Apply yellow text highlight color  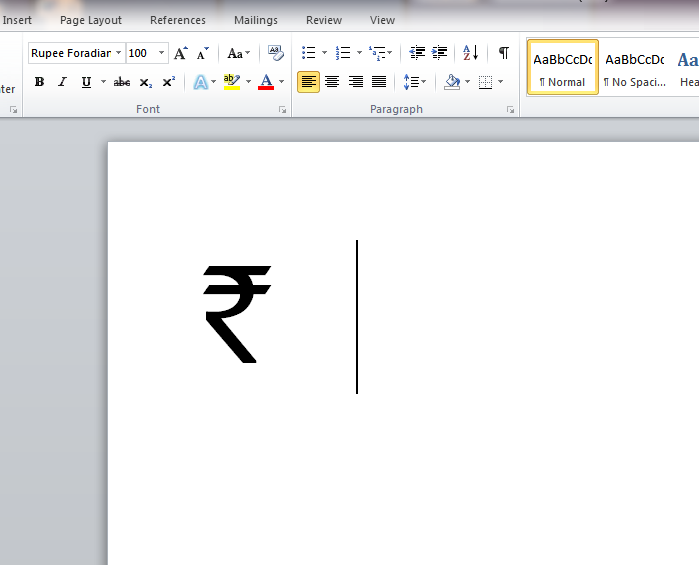click(232, 82)
